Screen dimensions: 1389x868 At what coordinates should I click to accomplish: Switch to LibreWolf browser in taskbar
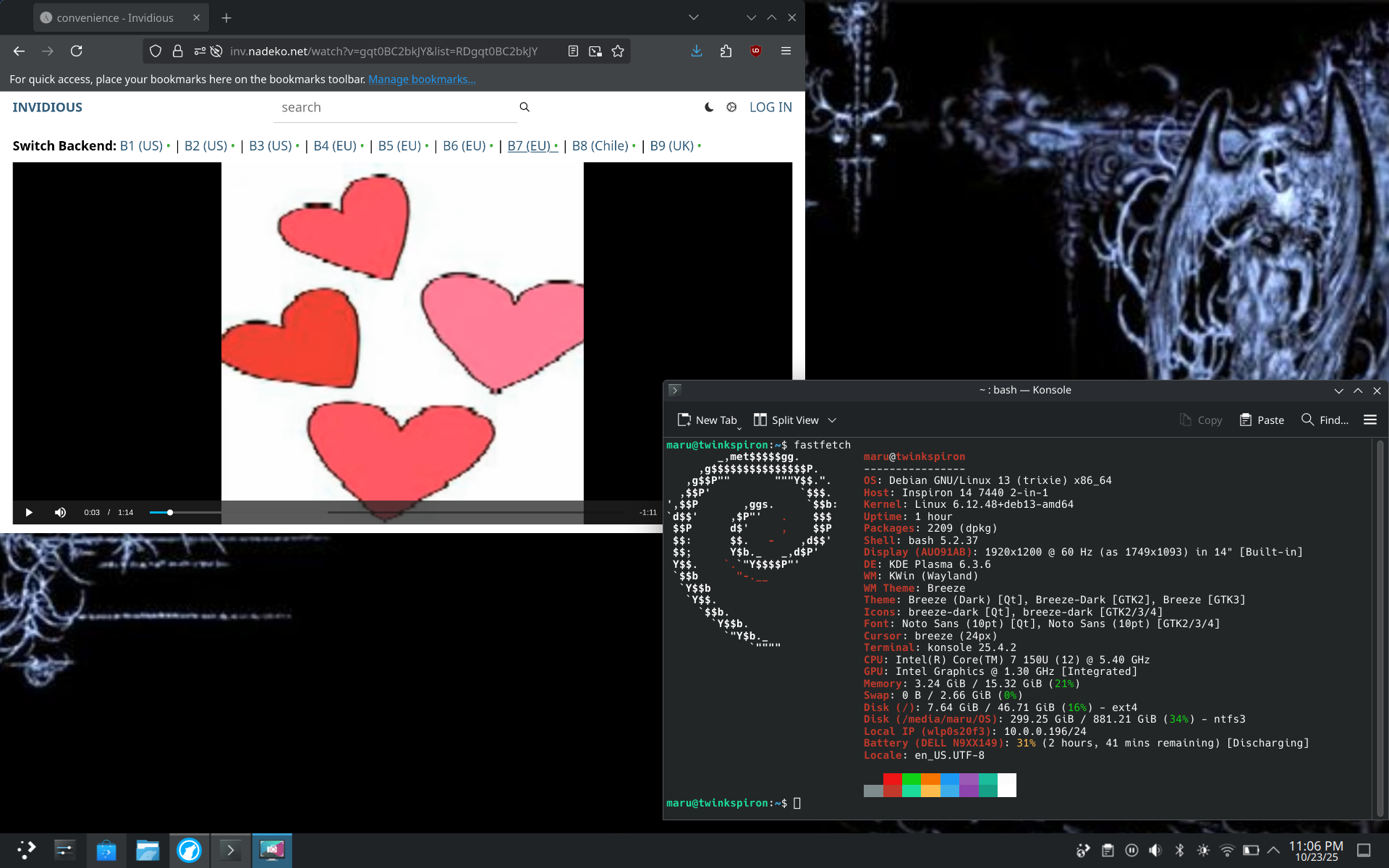(190, 851)
